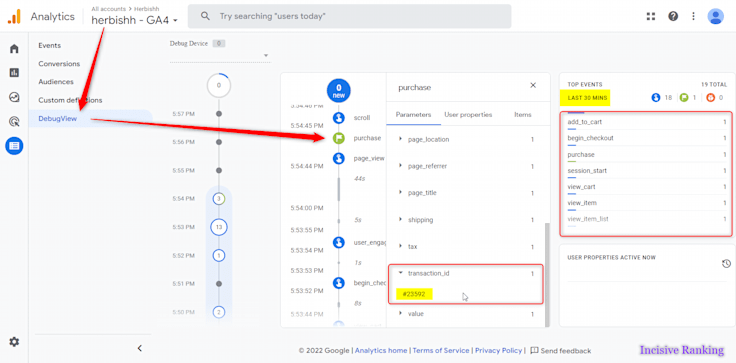
Task: Click the user properties history clock icon
Action: pyautogui.click(x=726, y=264)
